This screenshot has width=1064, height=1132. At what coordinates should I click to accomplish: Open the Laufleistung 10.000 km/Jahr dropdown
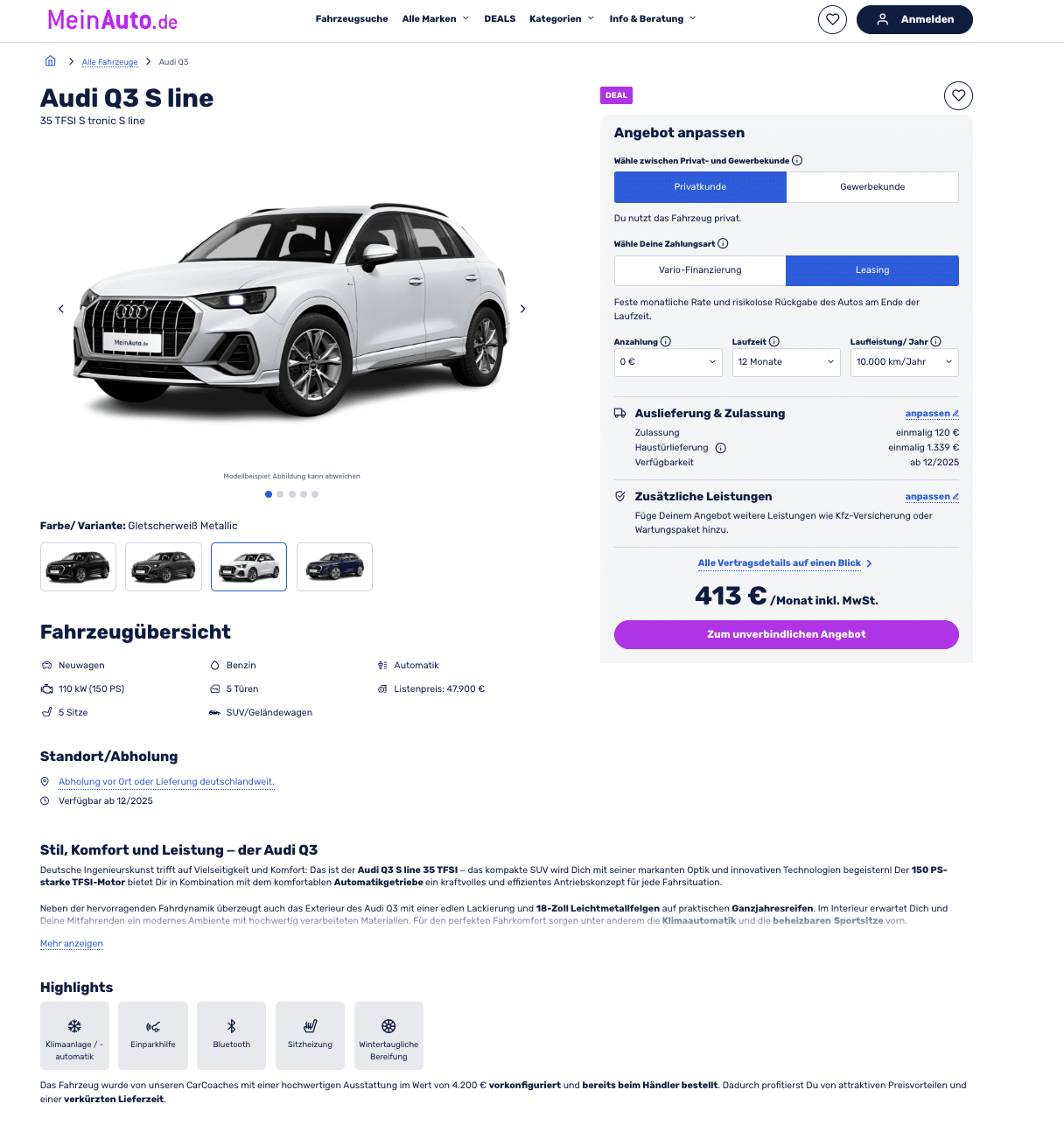[905, 362]
